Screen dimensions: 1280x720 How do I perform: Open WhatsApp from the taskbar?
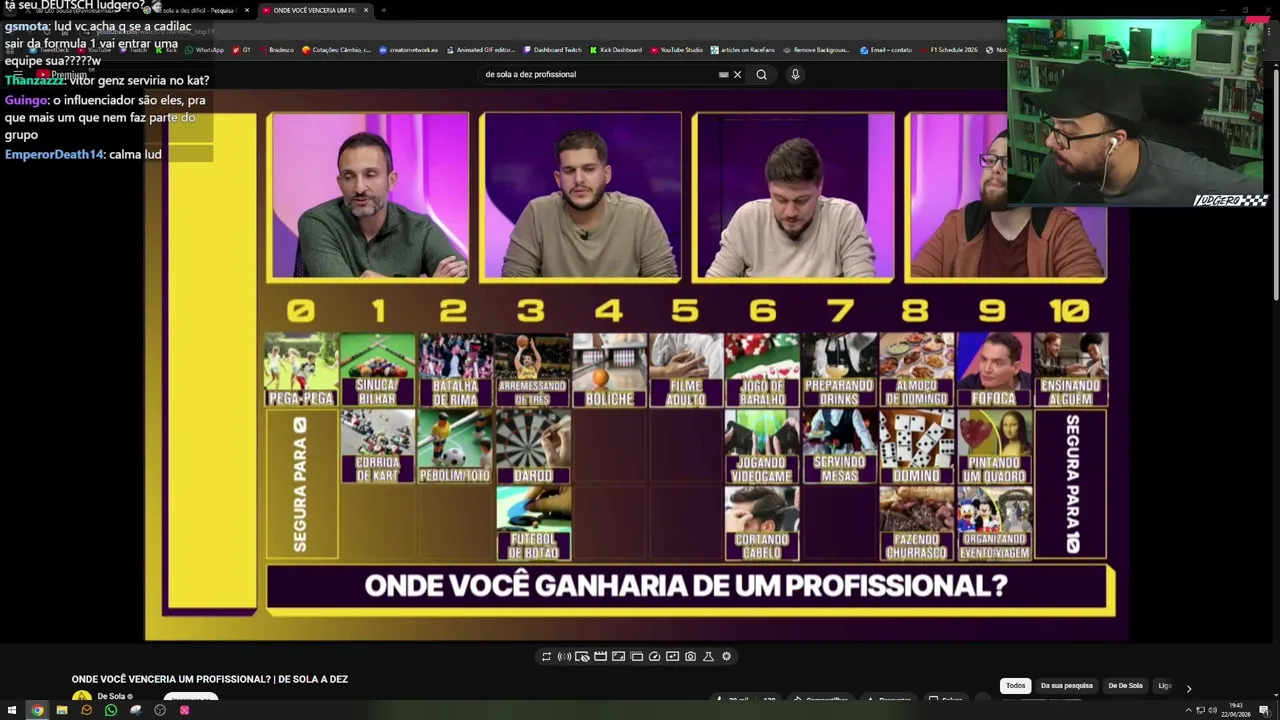tap(111, 710)
